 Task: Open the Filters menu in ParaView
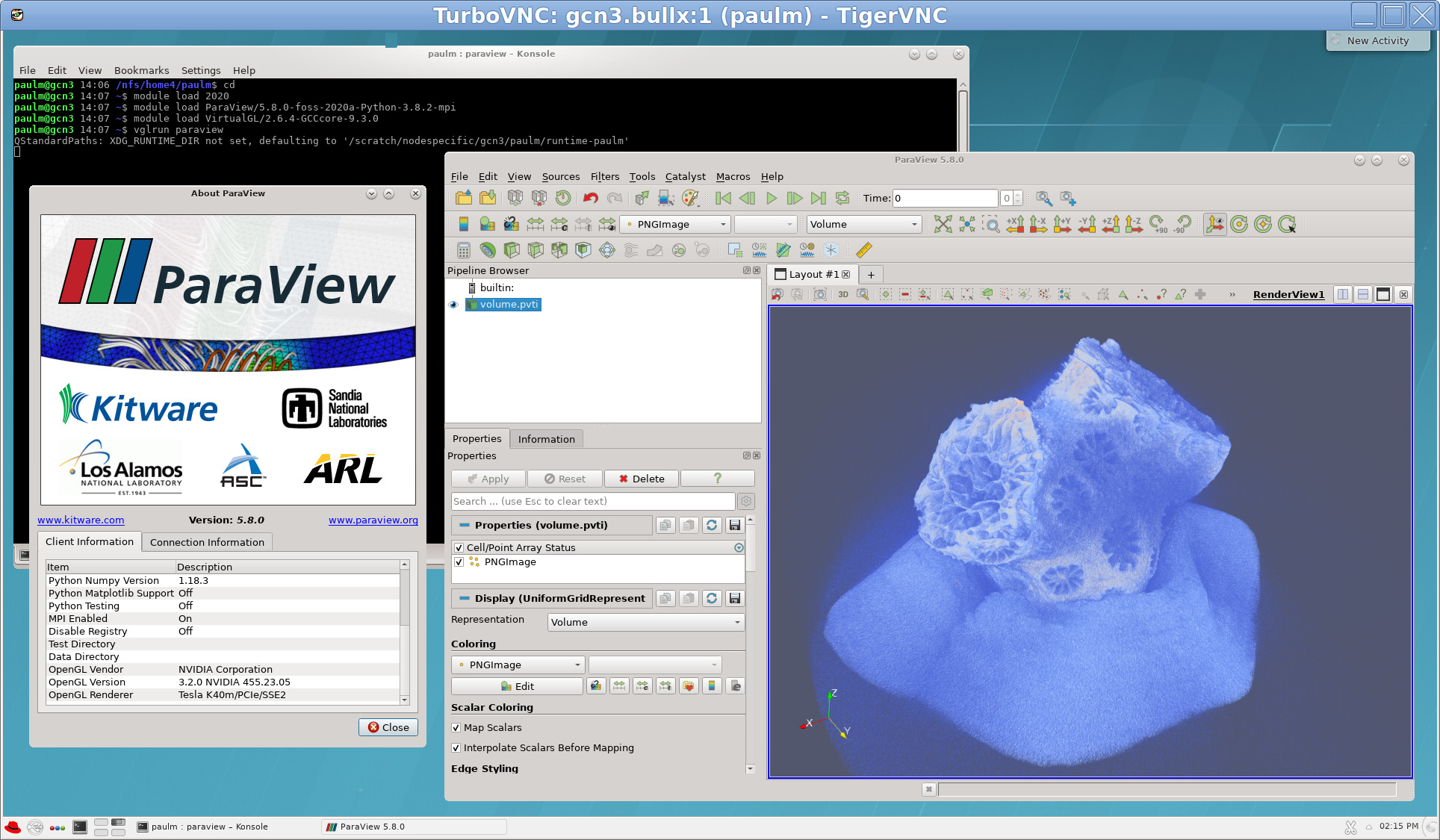click(604, 176)
